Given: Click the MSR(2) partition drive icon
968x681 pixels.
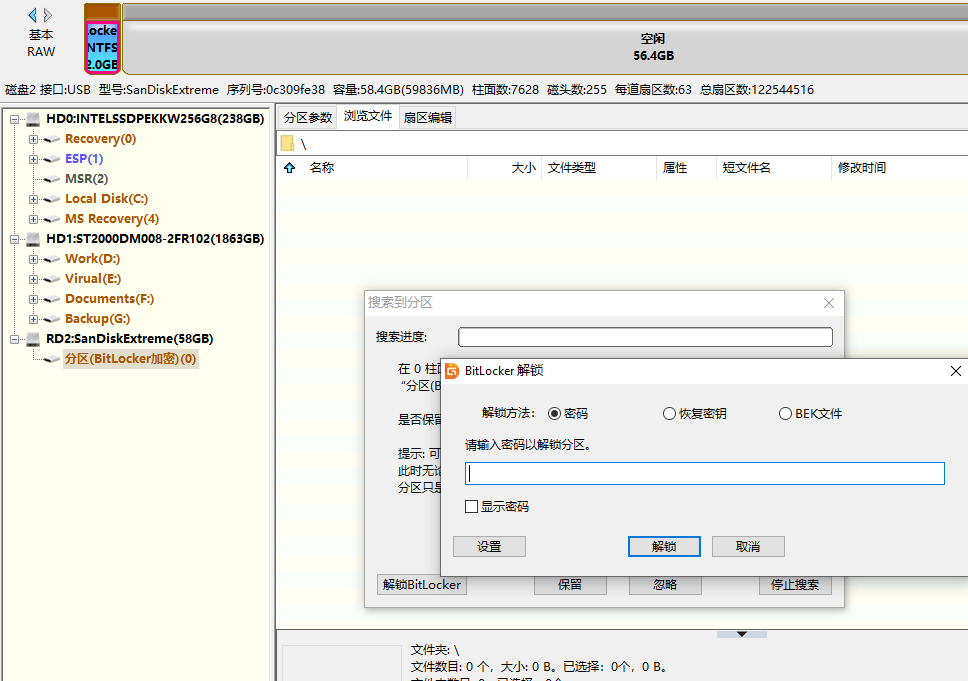Looking at the screenshot, I should [x=51, y=180].
